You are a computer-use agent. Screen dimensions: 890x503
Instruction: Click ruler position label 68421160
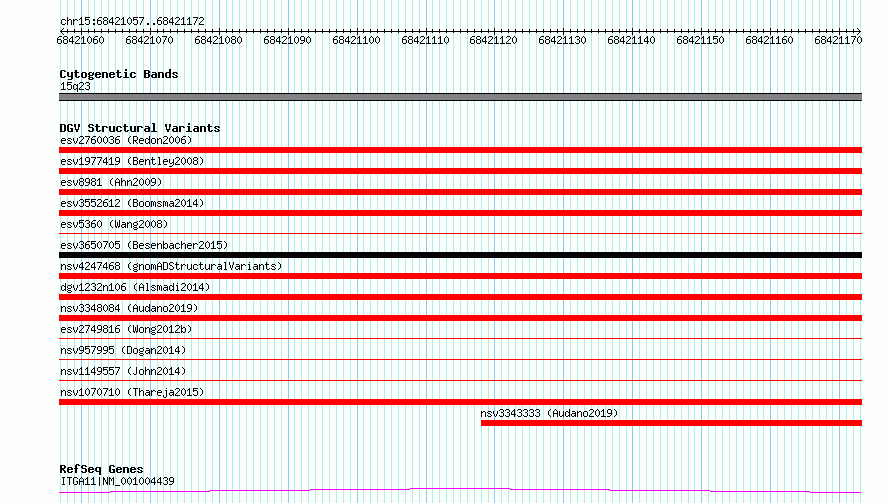tap(769, 40)
